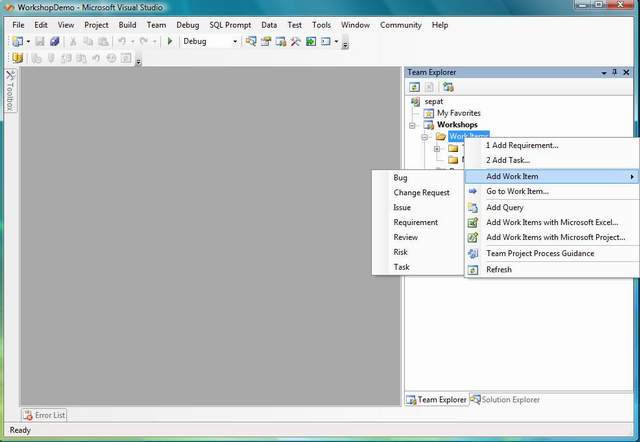
Task: Open the Build menu
Action: click(127, 25)
